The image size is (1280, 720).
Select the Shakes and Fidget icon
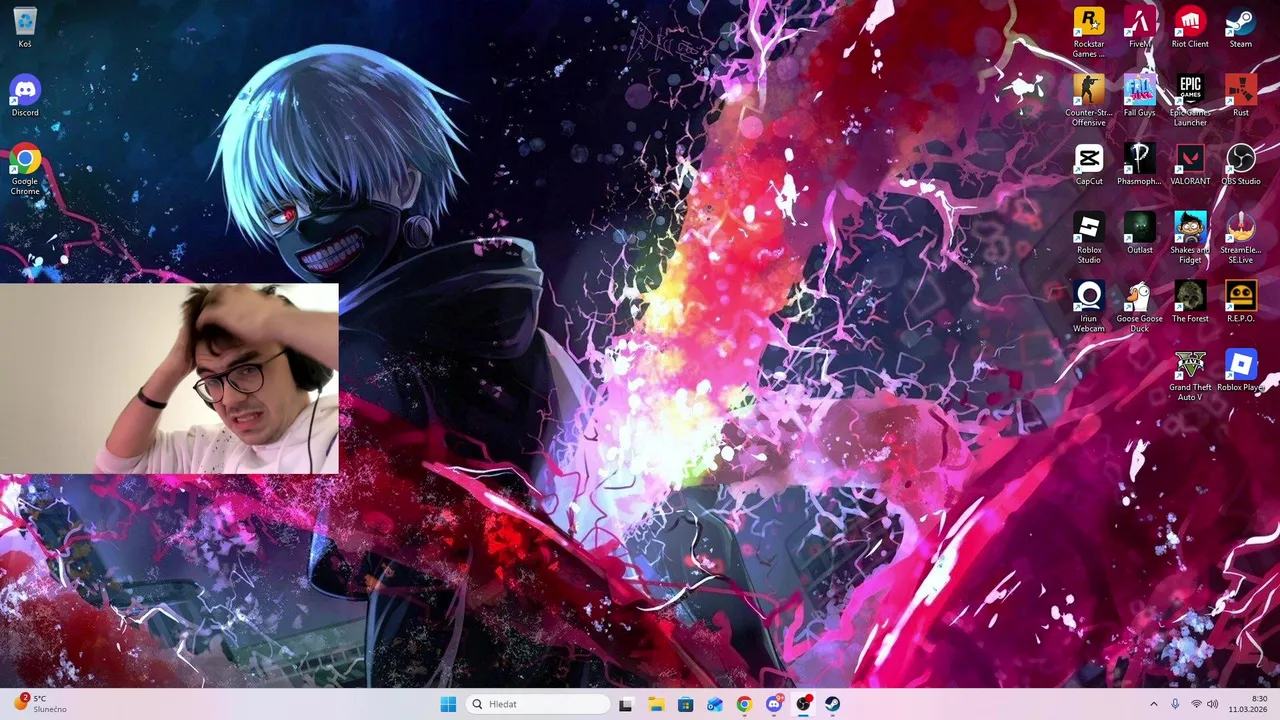coord(1190,239)
